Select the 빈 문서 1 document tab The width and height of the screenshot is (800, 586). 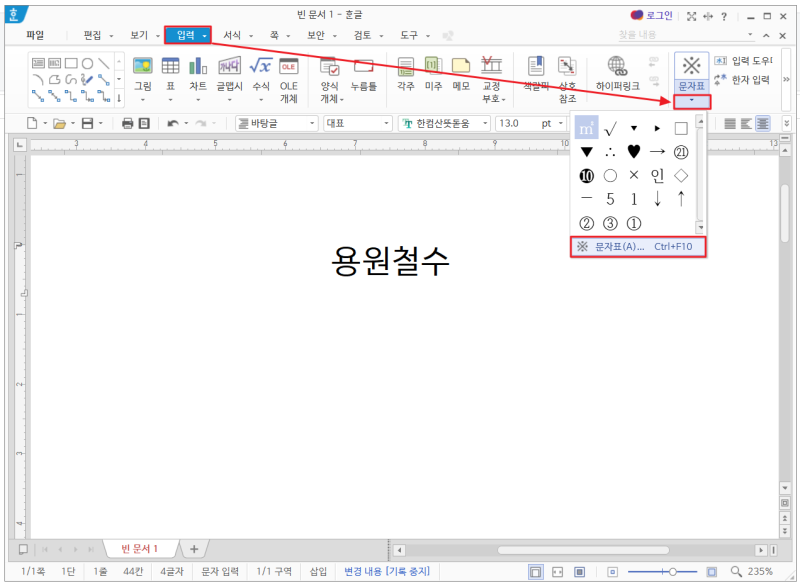[139, 549]
